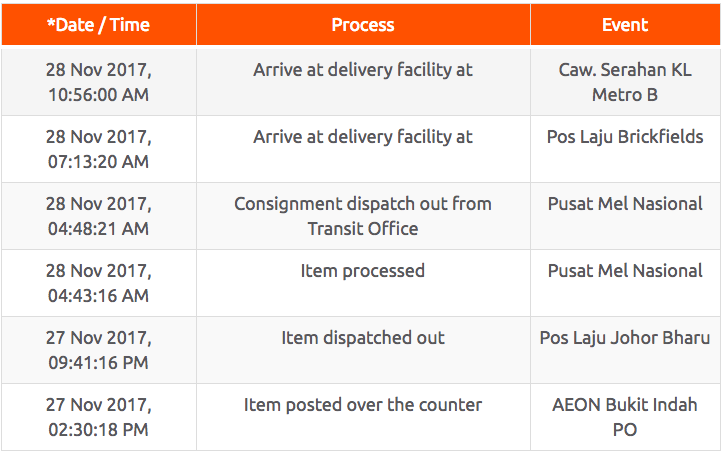
Task: Select Pusat Mel Nasional in Item processed row
Action: (625, 271)
